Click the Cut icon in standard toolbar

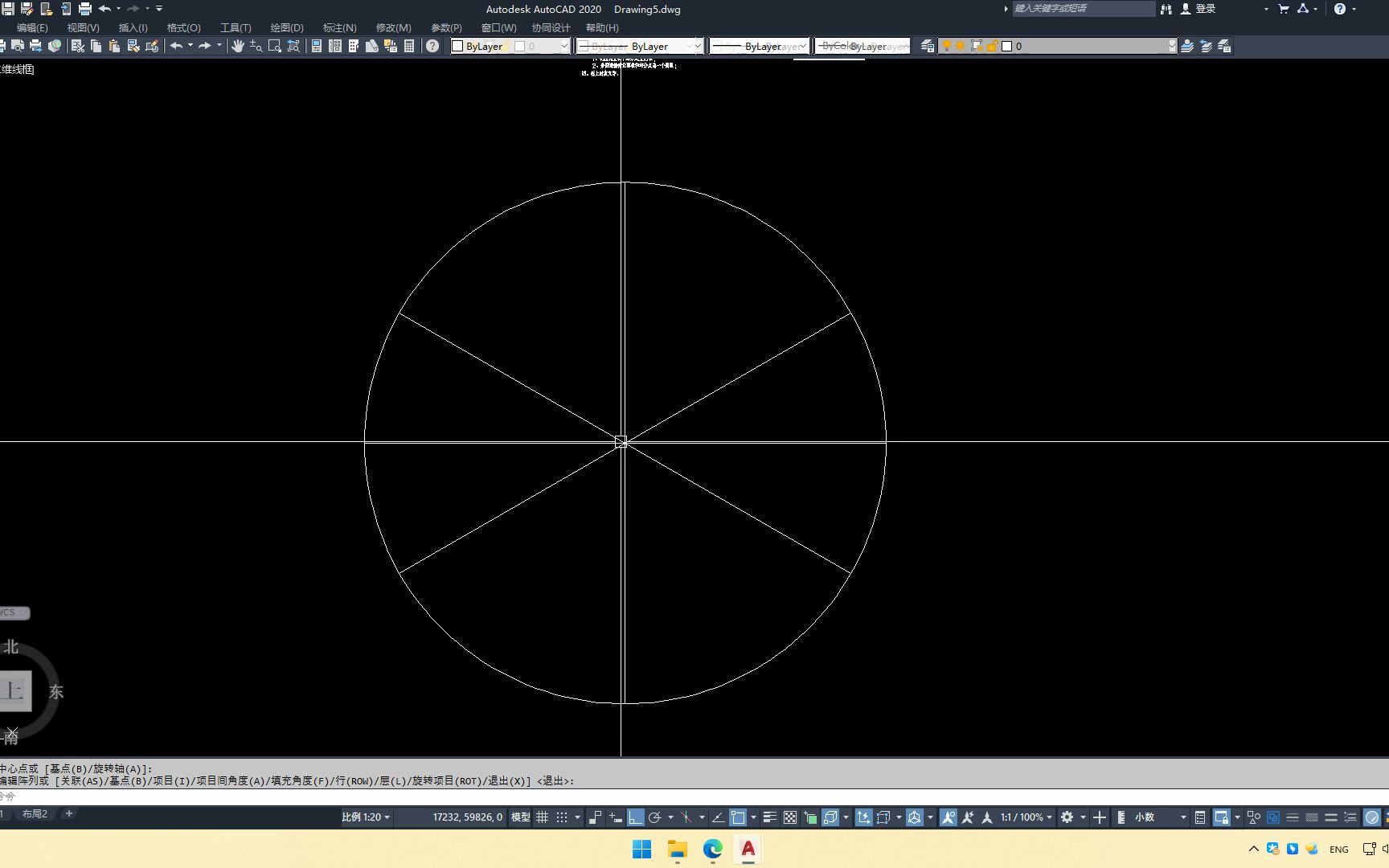[x=78, y=46]
